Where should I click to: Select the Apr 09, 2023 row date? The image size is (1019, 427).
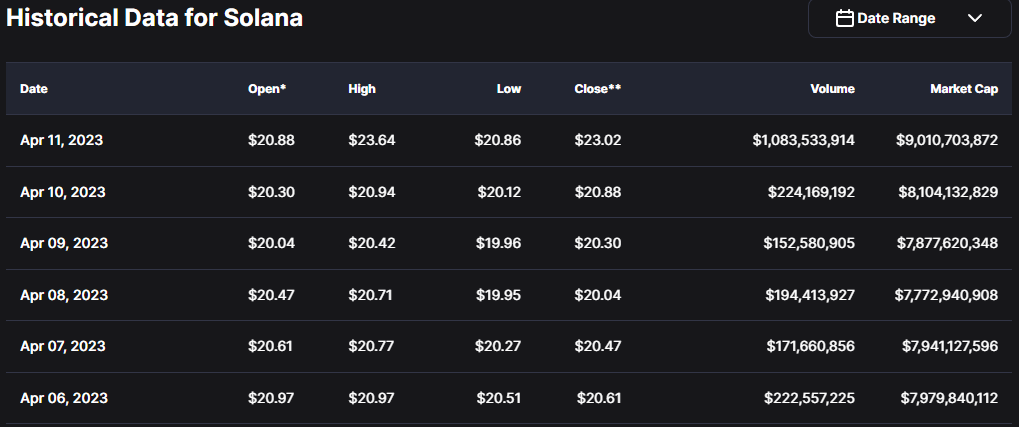[62, 244]
